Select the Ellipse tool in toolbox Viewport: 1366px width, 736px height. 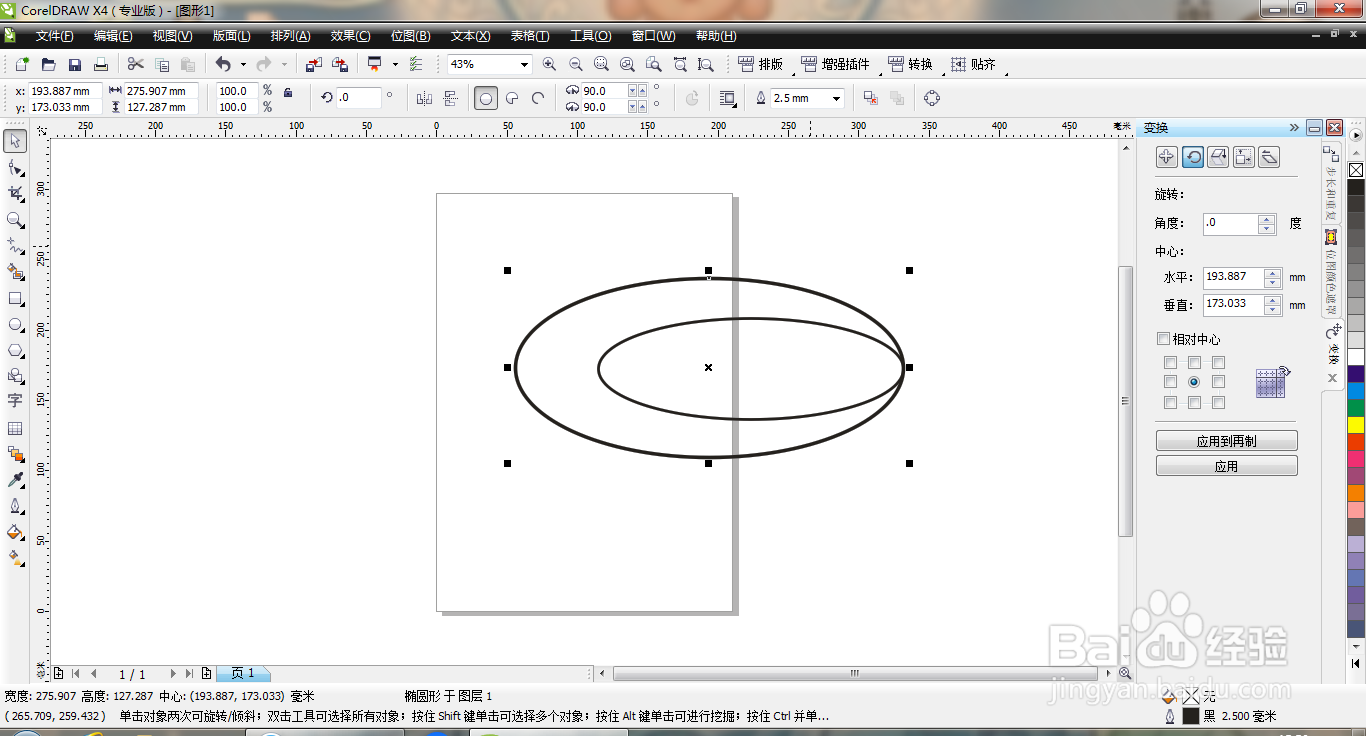tap(15, 324)
